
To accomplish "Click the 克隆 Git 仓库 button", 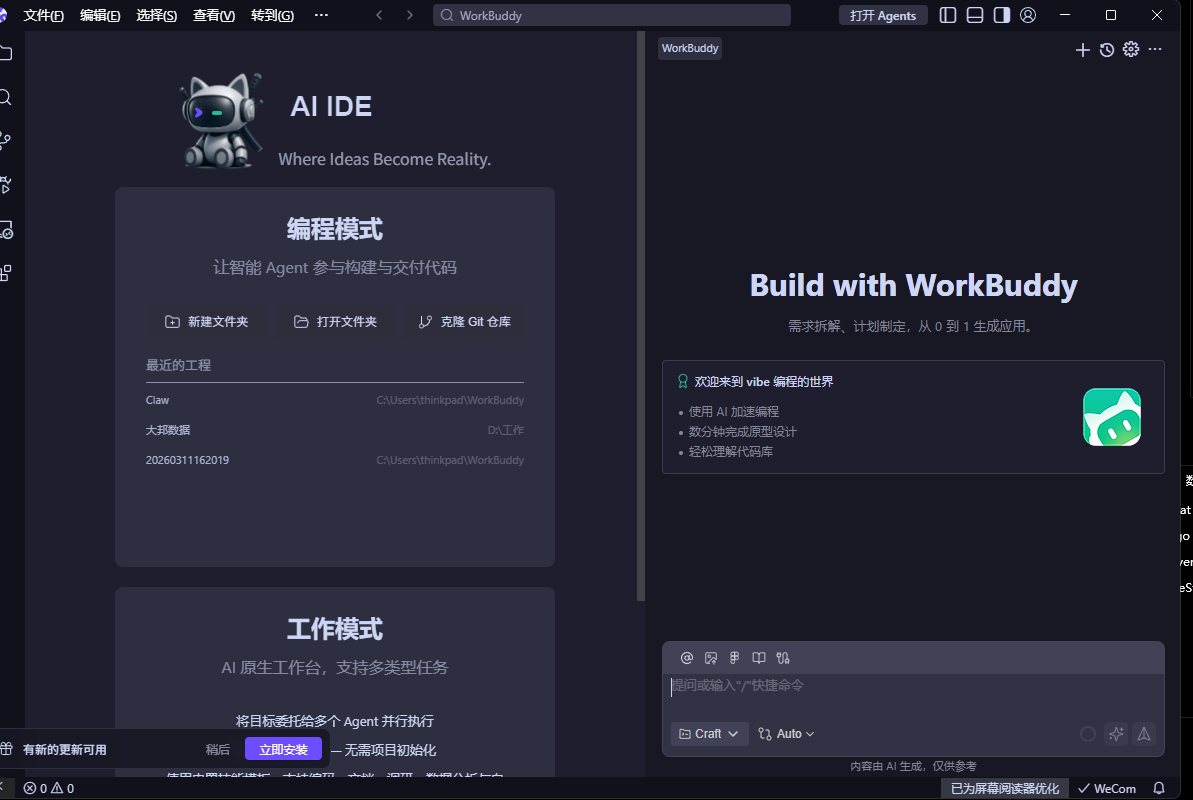I will [464, 322].
